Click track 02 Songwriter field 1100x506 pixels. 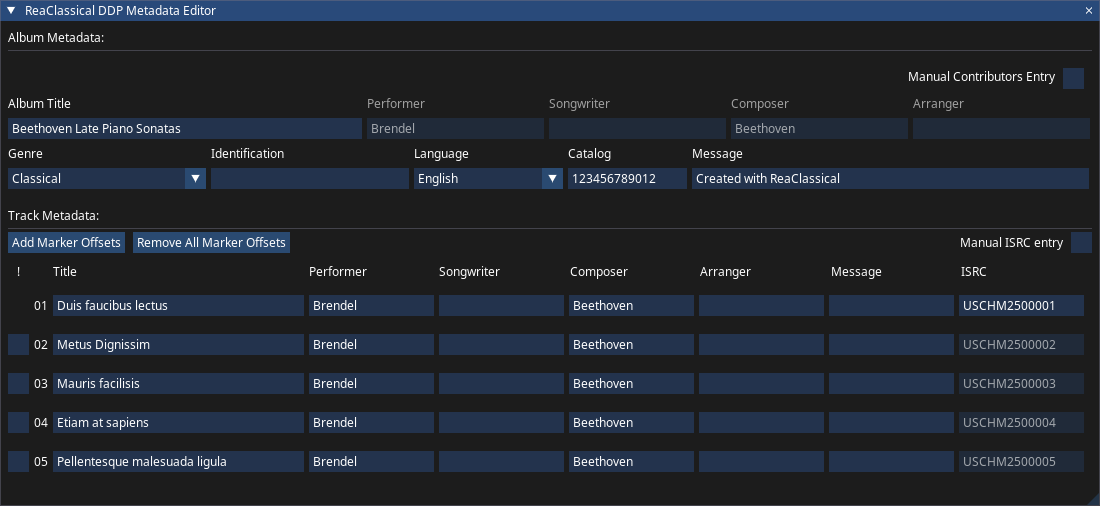(x=502, y=345)
